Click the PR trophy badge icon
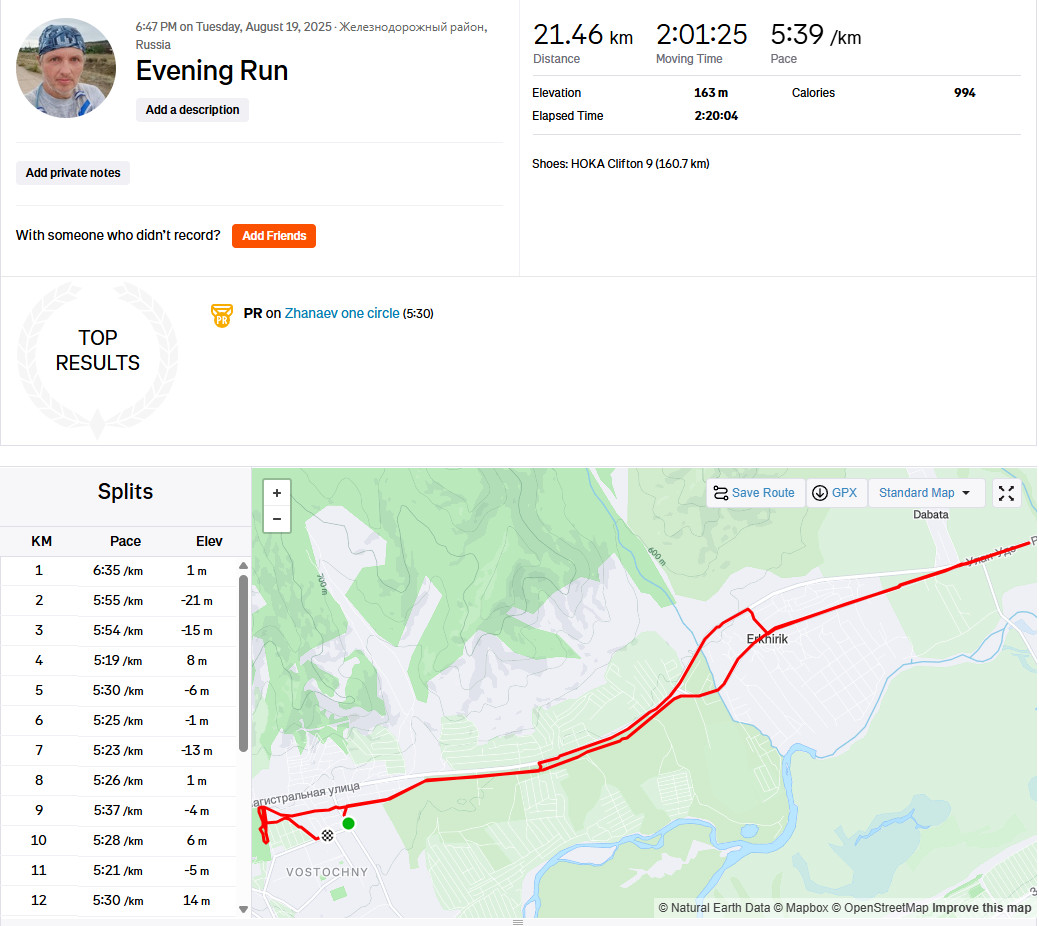The height and width of the screenshot is (926, 1039). click(222, 316)
